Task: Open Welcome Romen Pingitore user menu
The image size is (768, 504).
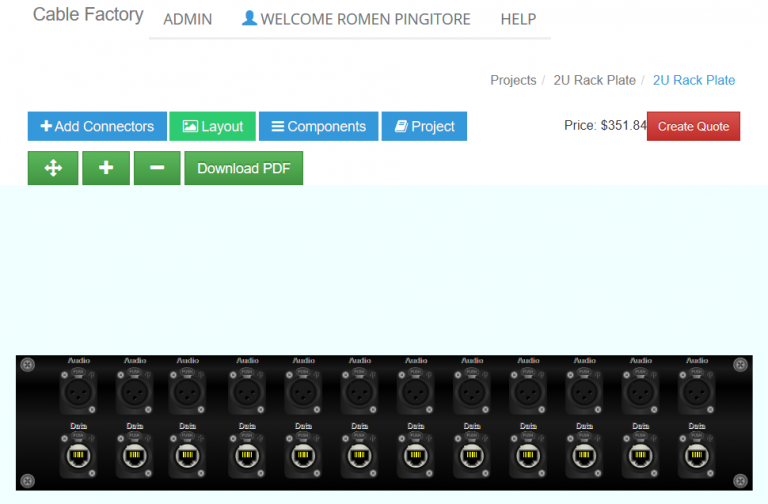Action: pos(356,19)
